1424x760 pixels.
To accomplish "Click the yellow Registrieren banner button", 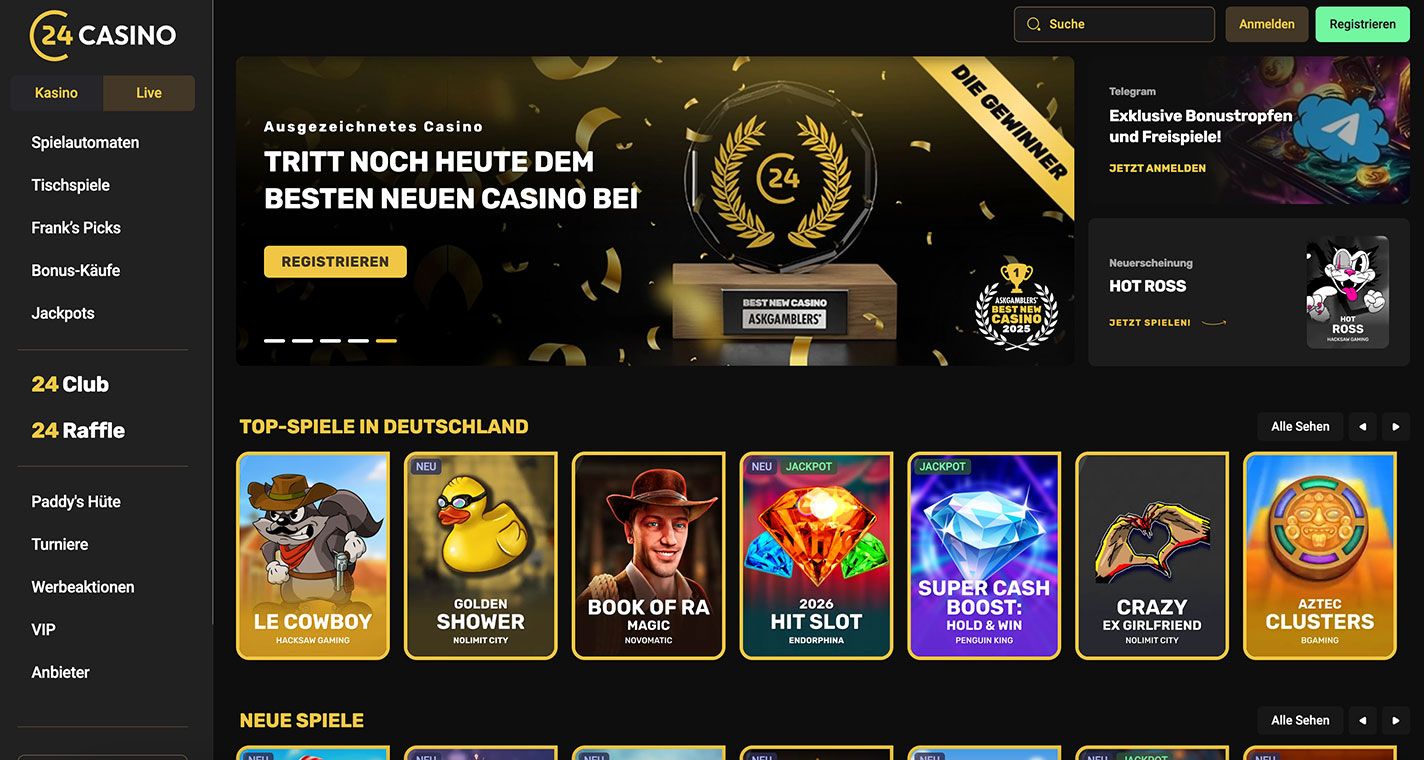I will pyautogui.click(x=335, y=262).
